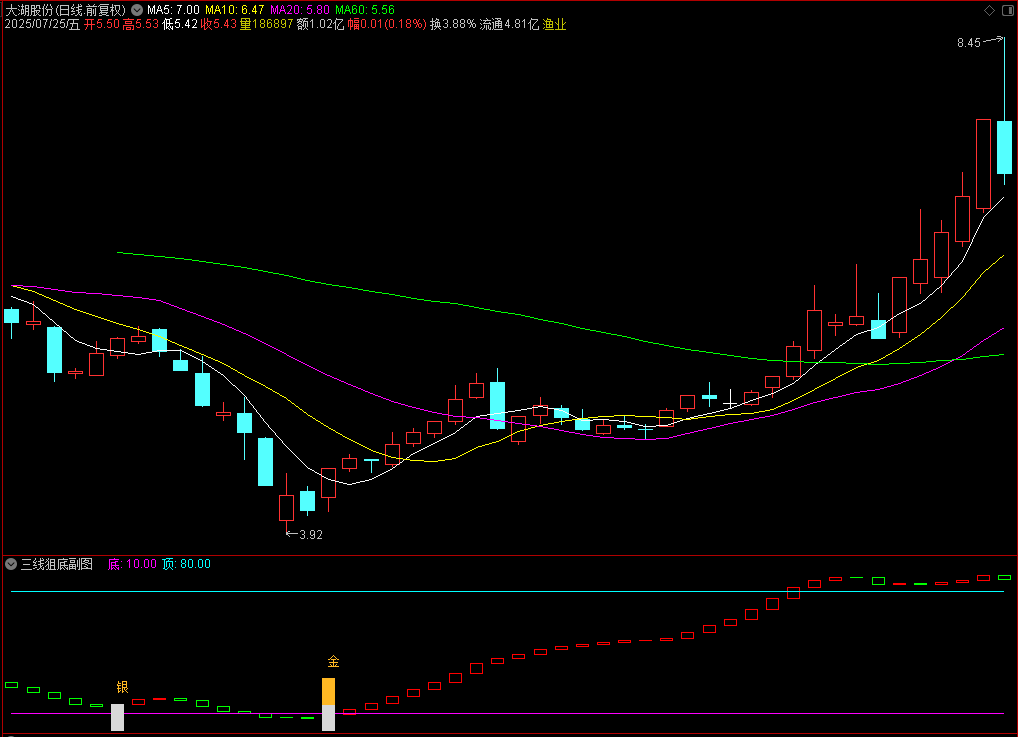
Task: Click the high price 高5.53
Action: (141, 25)
